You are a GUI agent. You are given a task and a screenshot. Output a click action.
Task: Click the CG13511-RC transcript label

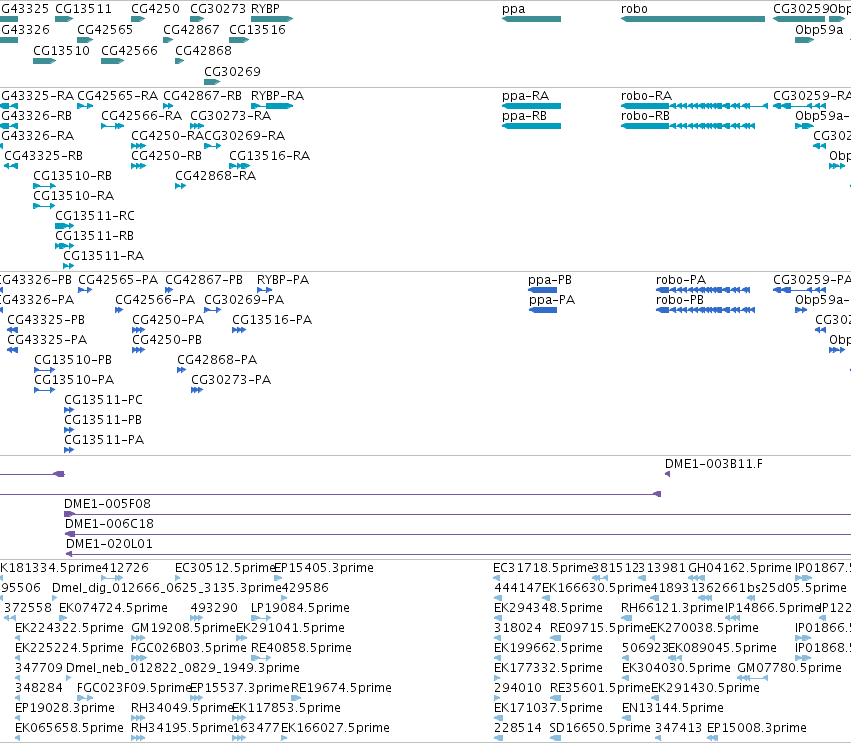[95, 217]
